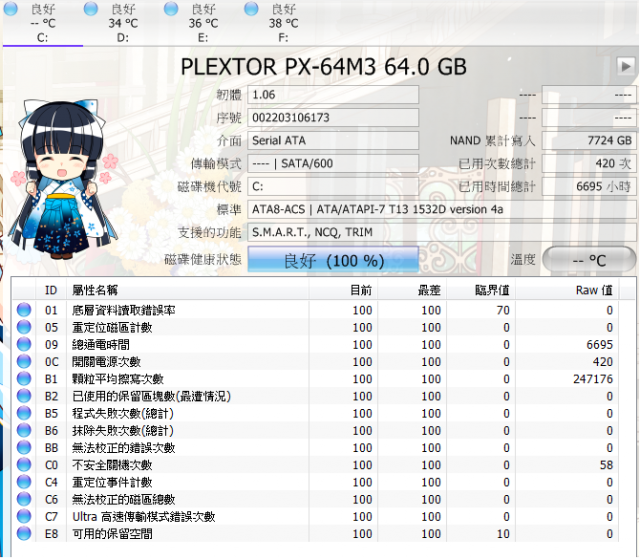Click the F: drive health status orb
This screenshot has width=640, height=560.
click(251, 9)
